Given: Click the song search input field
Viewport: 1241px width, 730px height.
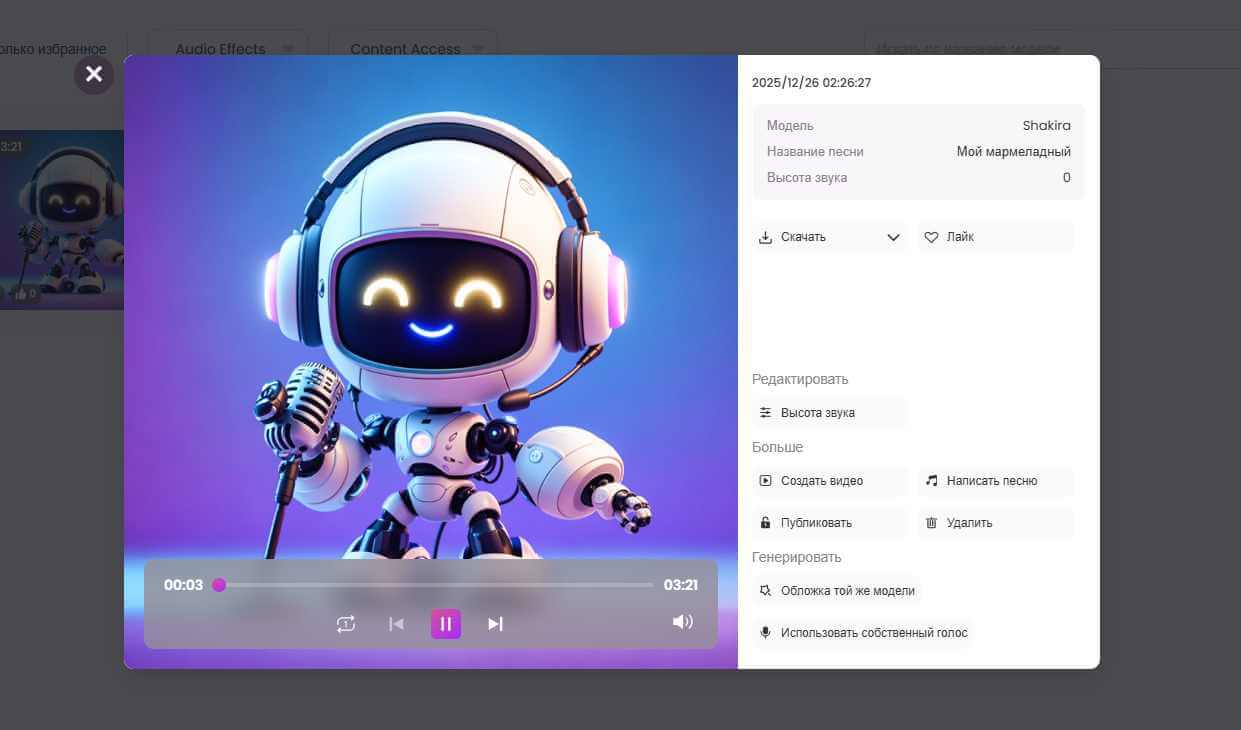Looking at the screenshot, I should pos(1050,48).
